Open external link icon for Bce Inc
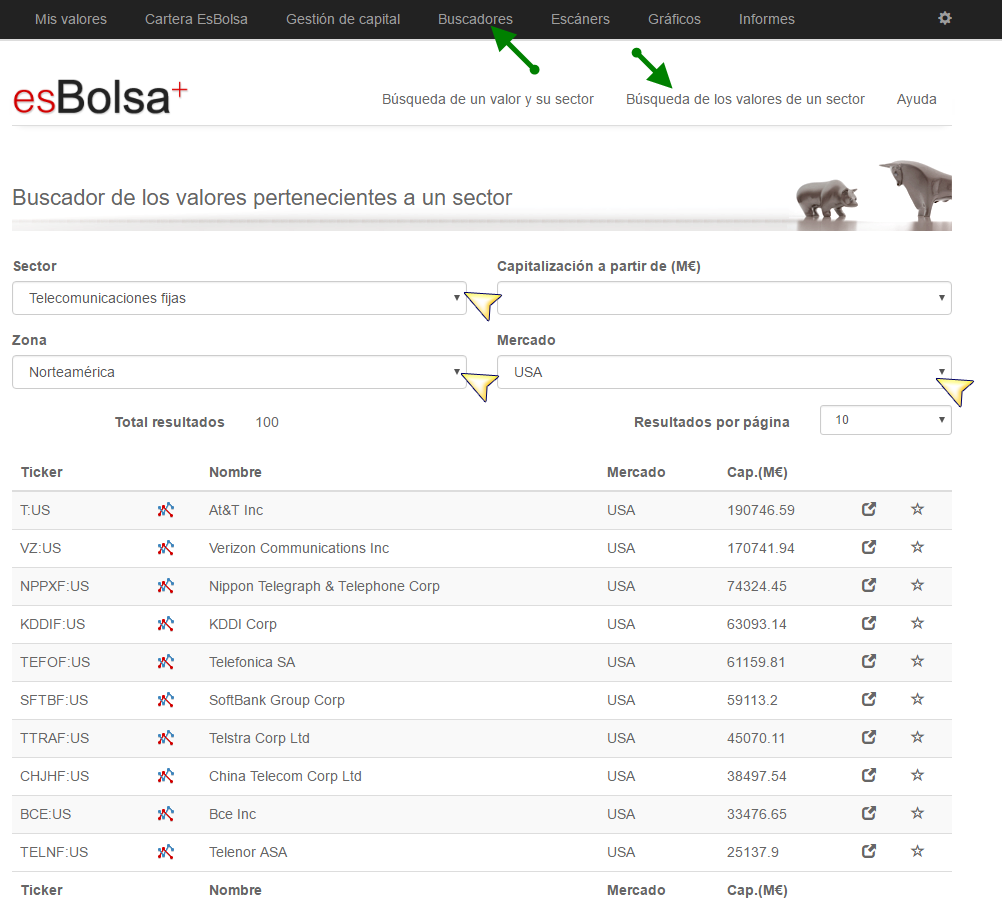1002x912 pixels. pos(868,814)
